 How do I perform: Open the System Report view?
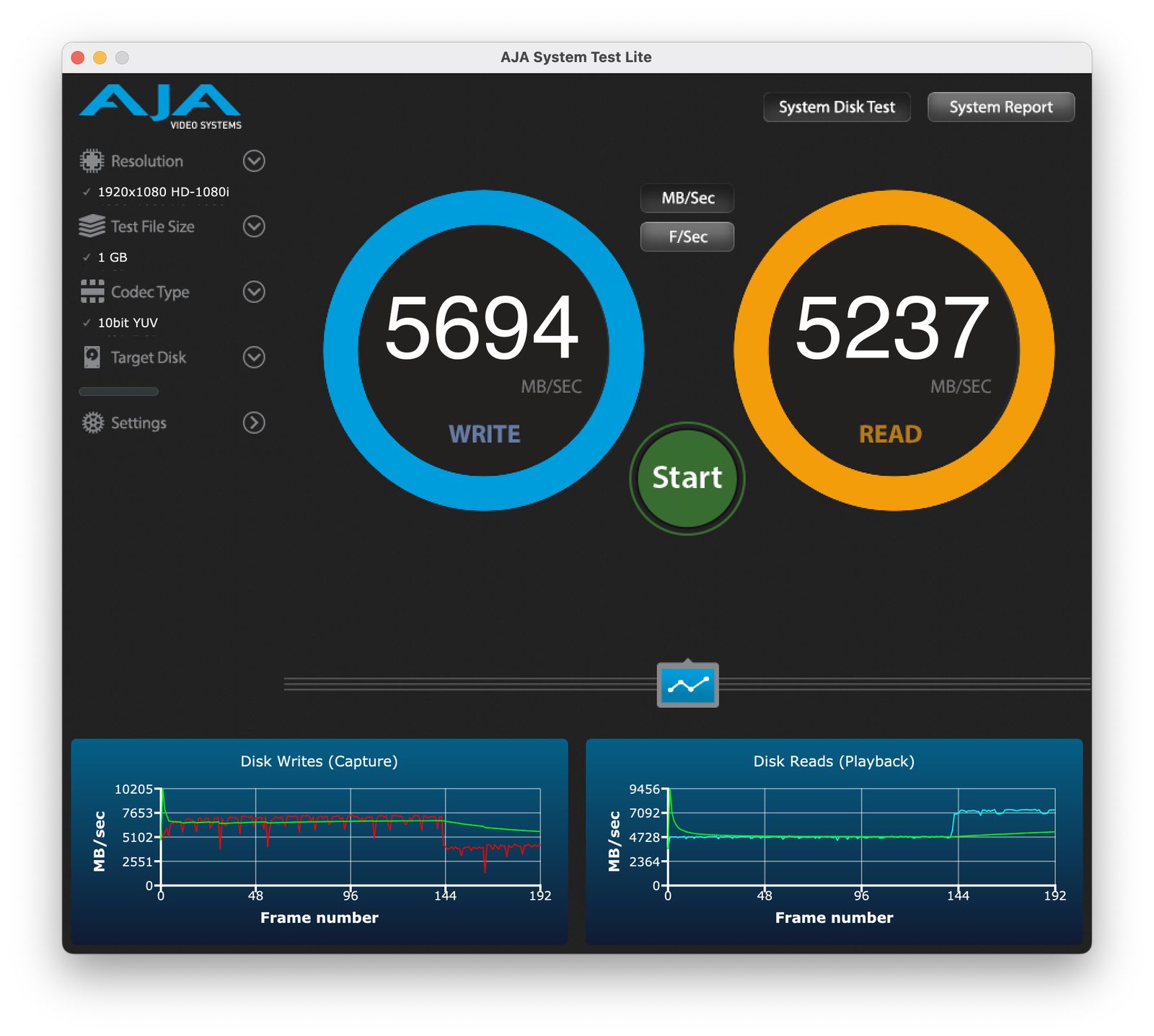[1001, 107]
